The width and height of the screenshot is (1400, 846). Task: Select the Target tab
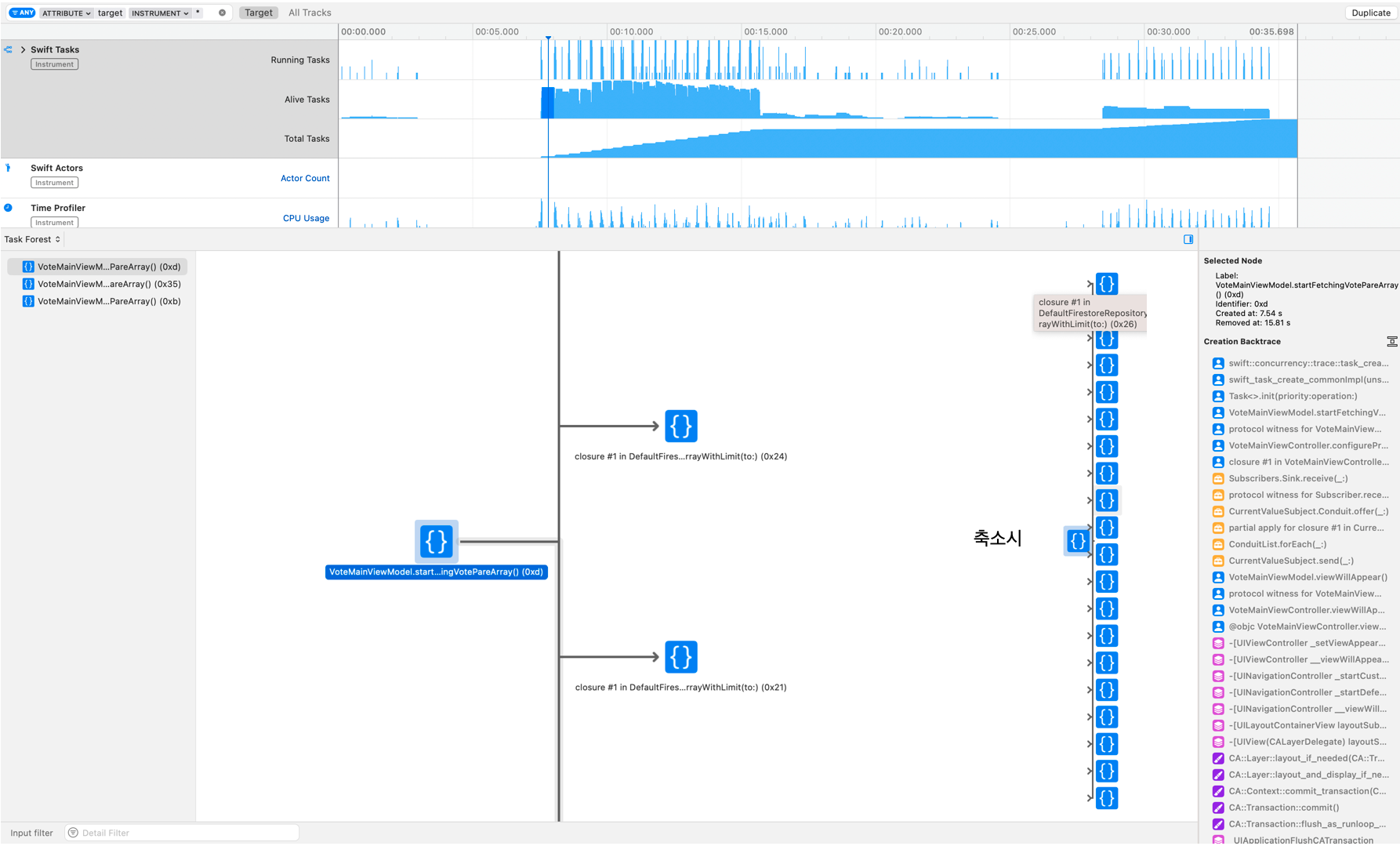(x=258, y=13)
